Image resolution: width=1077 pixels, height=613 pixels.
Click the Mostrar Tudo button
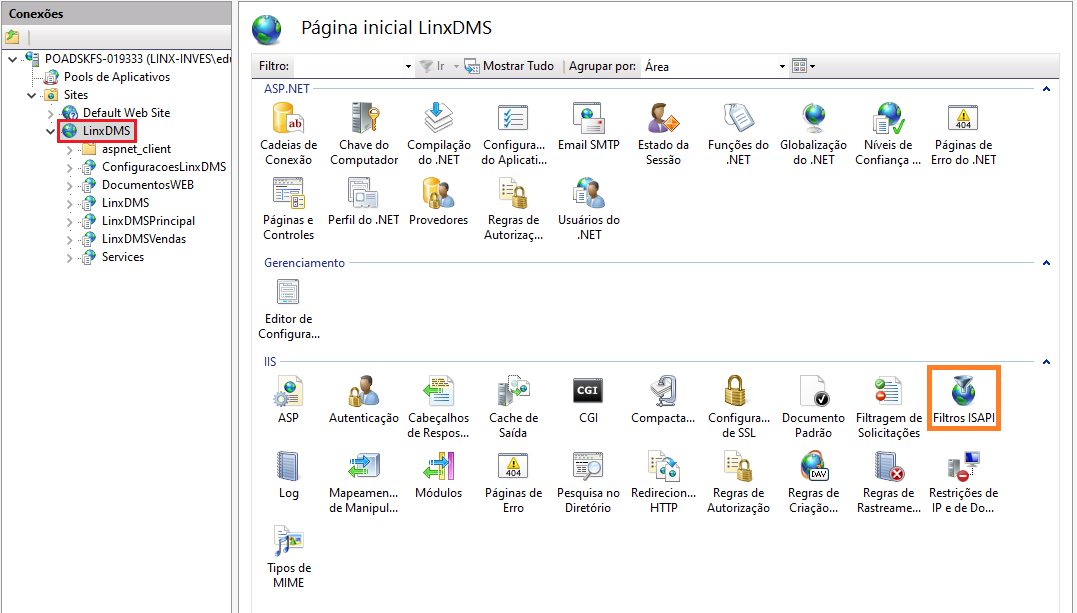[509, 66]
